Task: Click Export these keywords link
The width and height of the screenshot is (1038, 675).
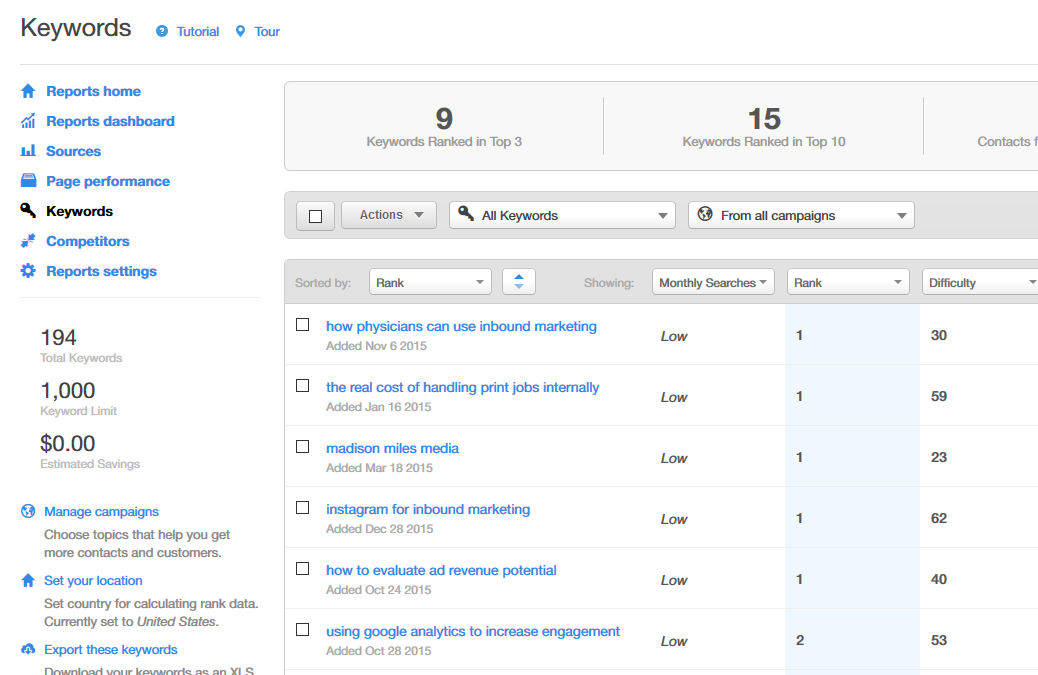Action: click(x=111, y=649)
